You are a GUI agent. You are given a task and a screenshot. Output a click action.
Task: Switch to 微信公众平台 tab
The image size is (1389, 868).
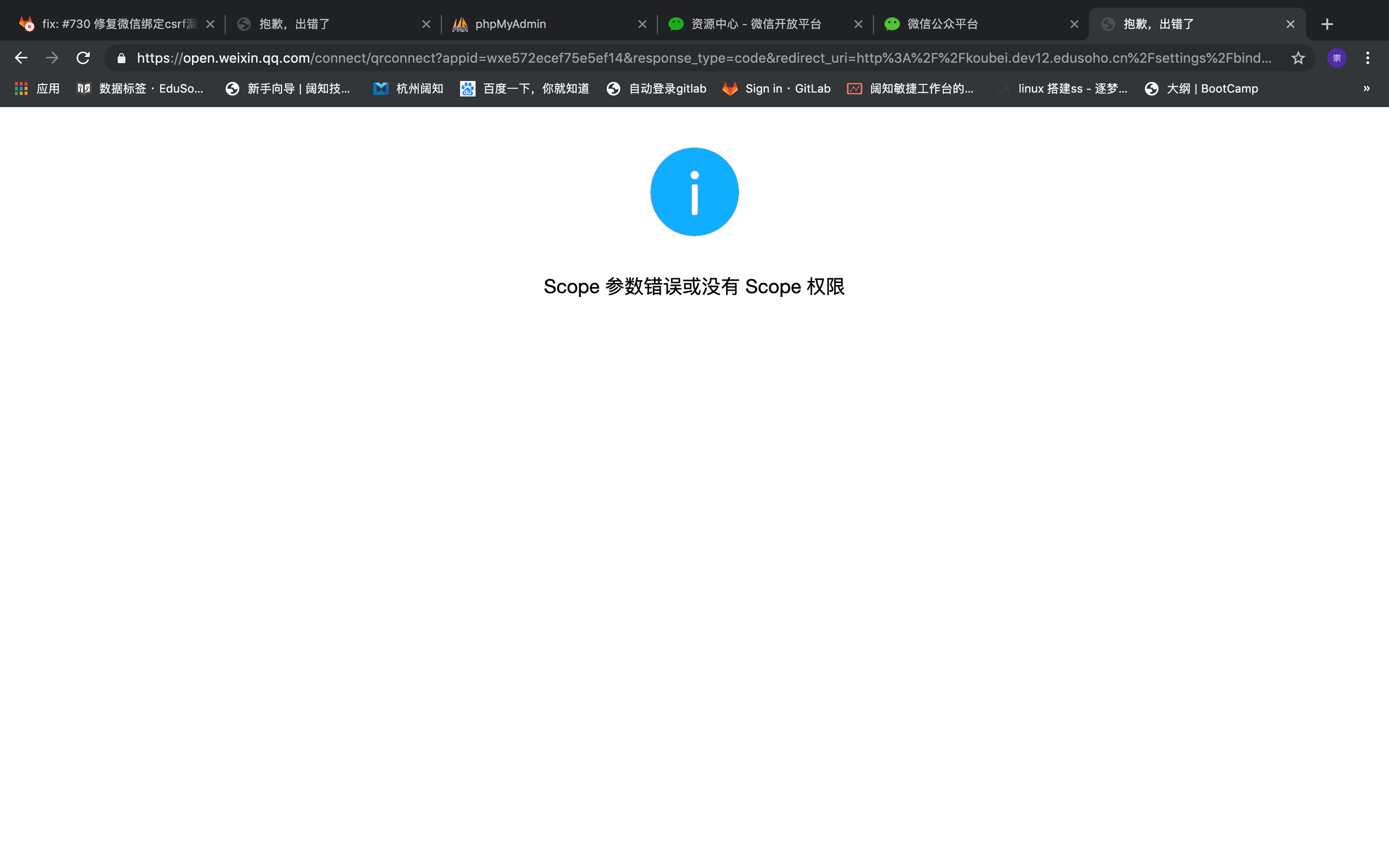coord(942,24)
